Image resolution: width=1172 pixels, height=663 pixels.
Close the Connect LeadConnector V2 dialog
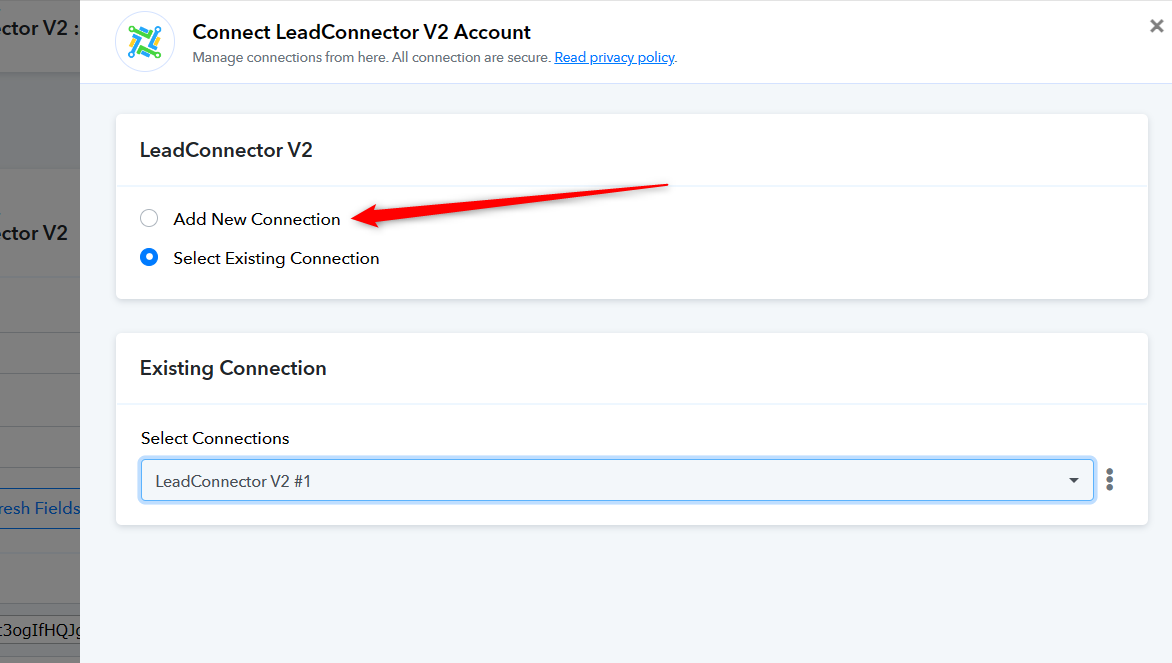1156,26
